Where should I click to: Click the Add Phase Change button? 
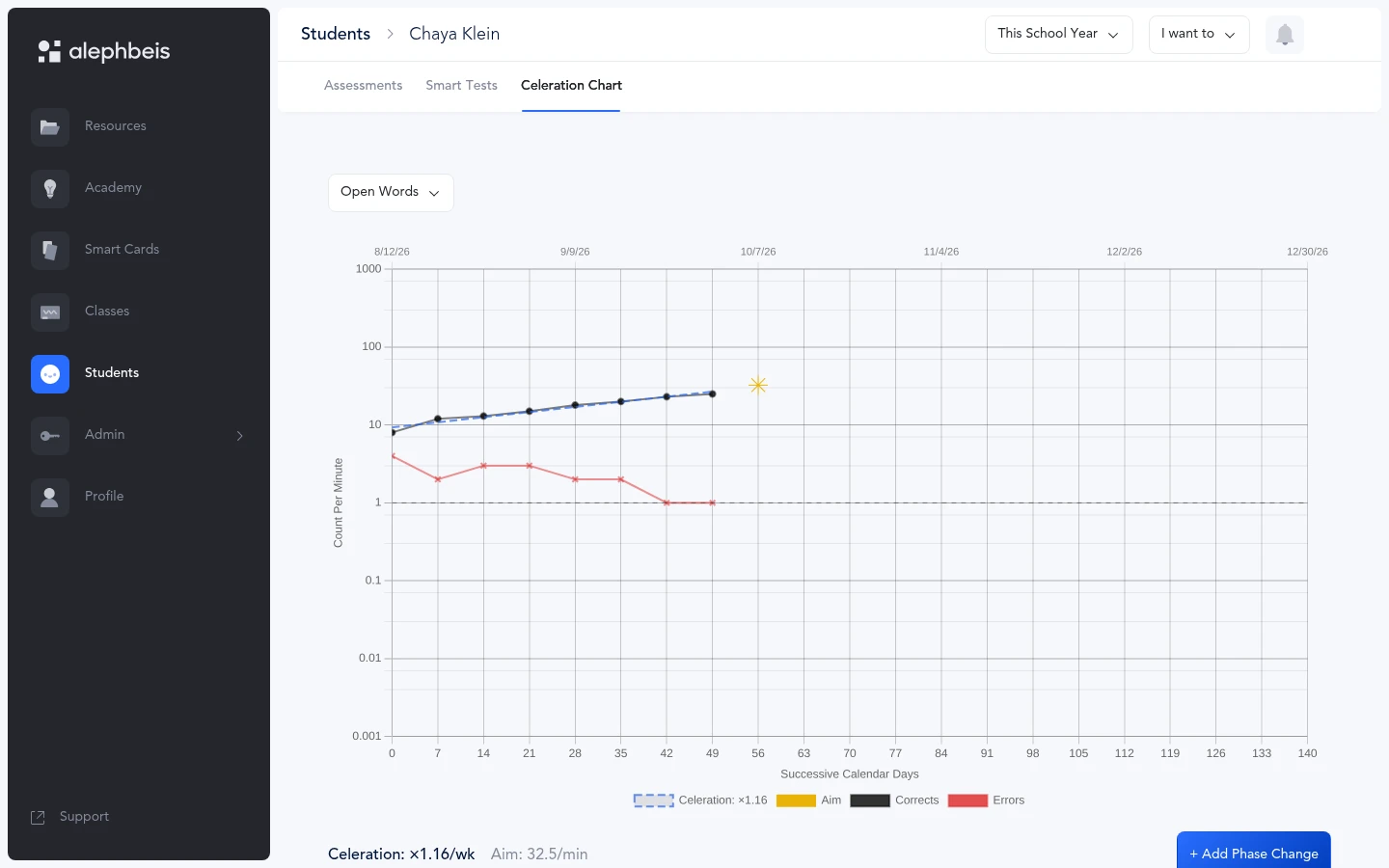click(x=1254, y=851)
